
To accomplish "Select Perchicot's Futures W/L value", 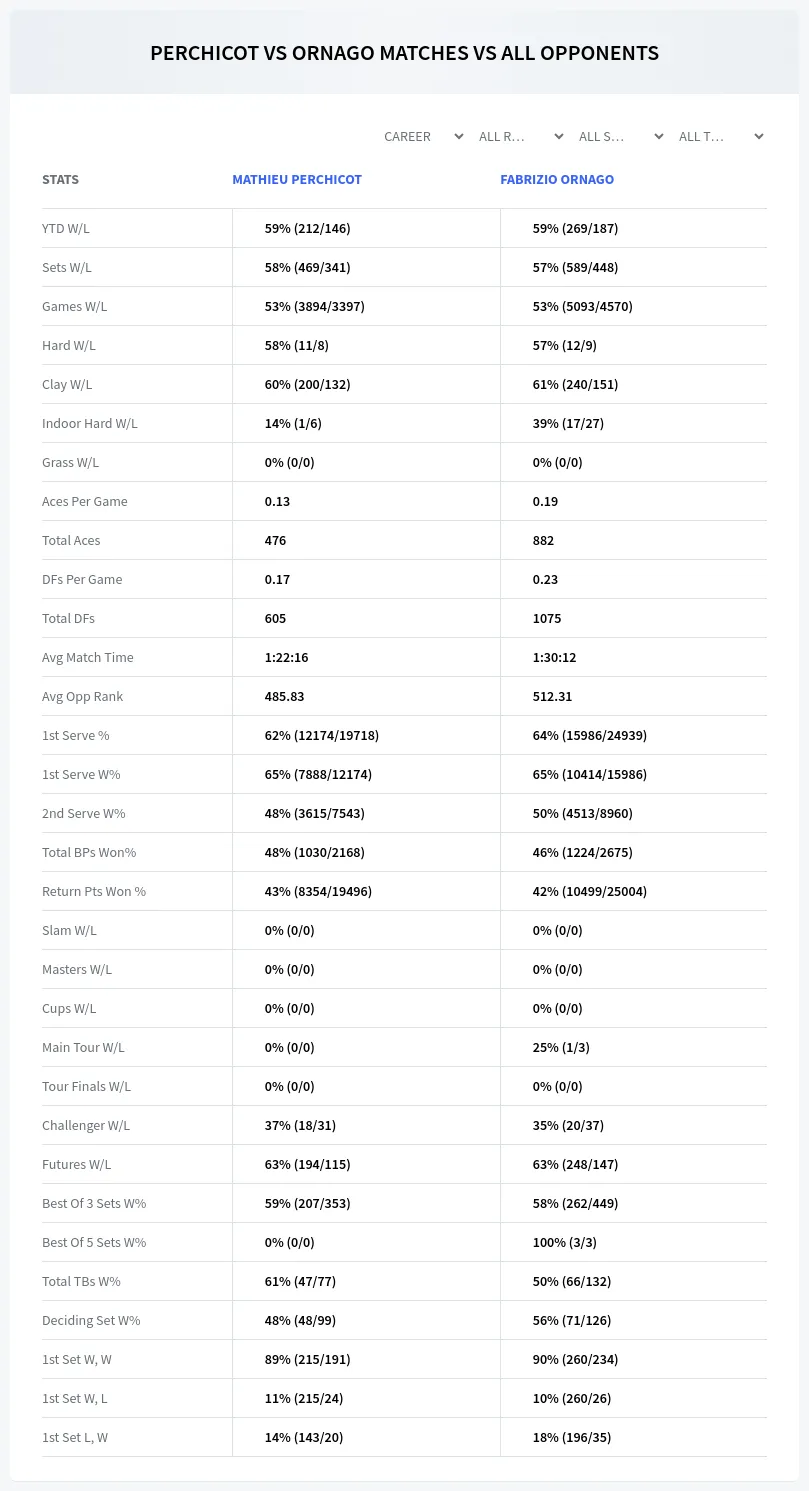I will tap(307, 1164).
